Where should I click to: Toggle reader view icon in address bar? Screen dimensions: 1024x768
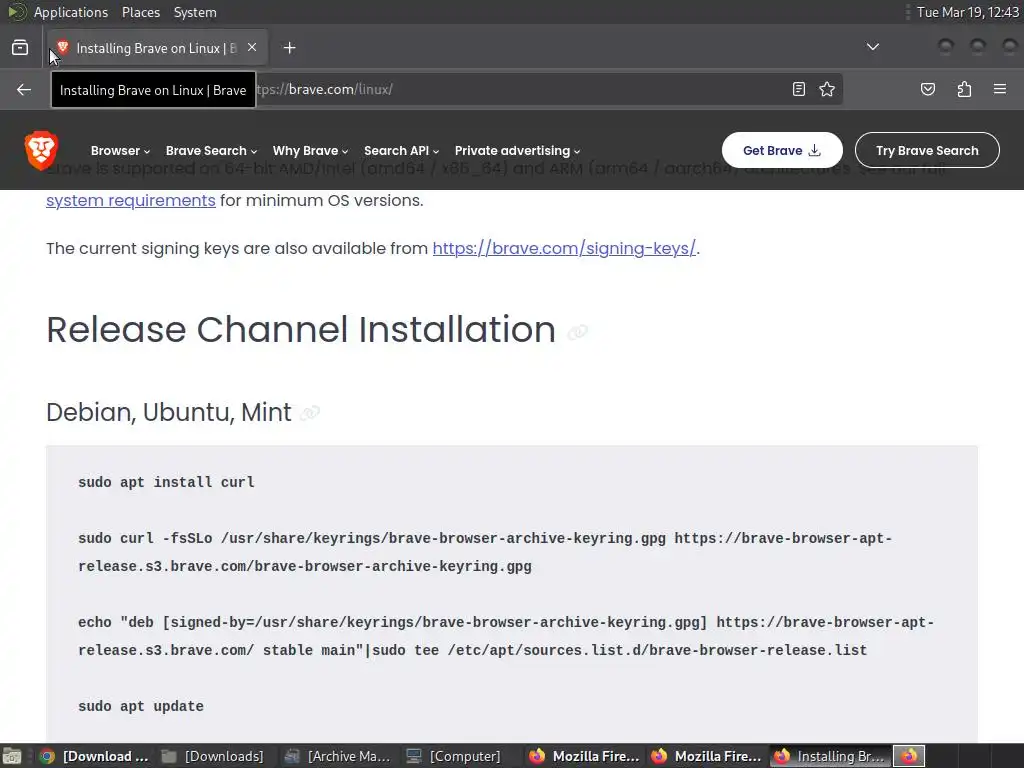pos(799,89)
